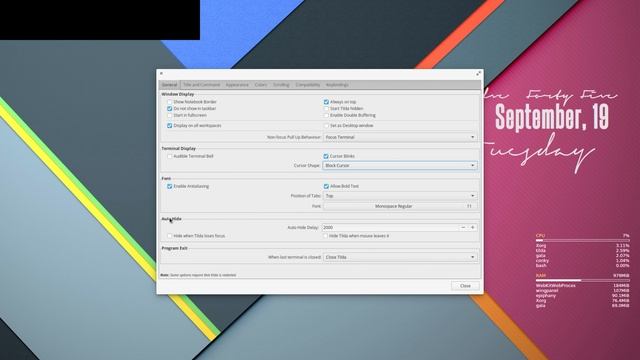Image resolution: width=640 pixels, height=360 pixels.
Task: Enable Start Tilda hidden
Action: [326, 109]
